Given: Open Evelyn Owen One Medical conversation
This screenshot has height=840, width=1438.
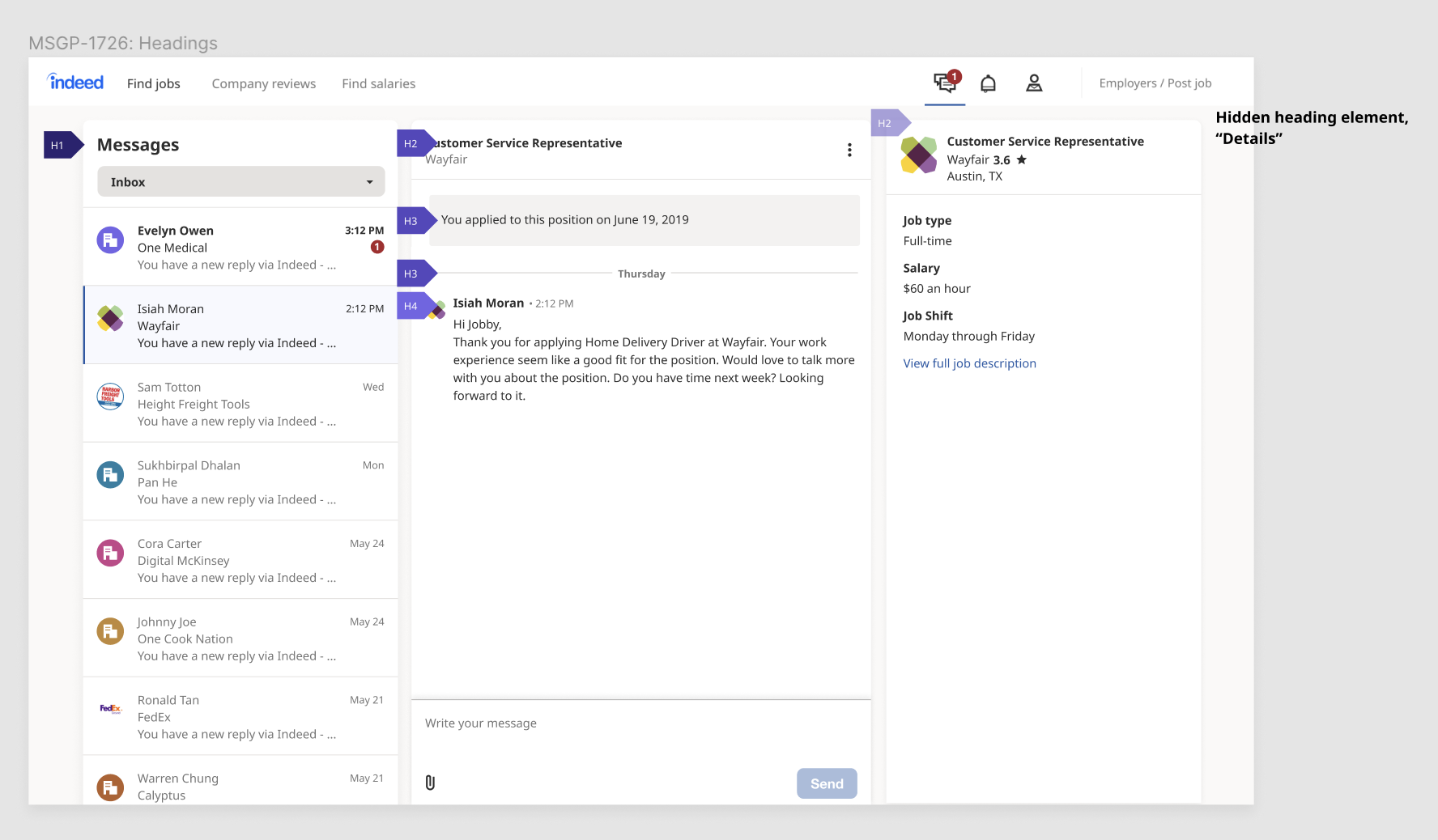Looking at the screenshot, I should click(240, 247).
